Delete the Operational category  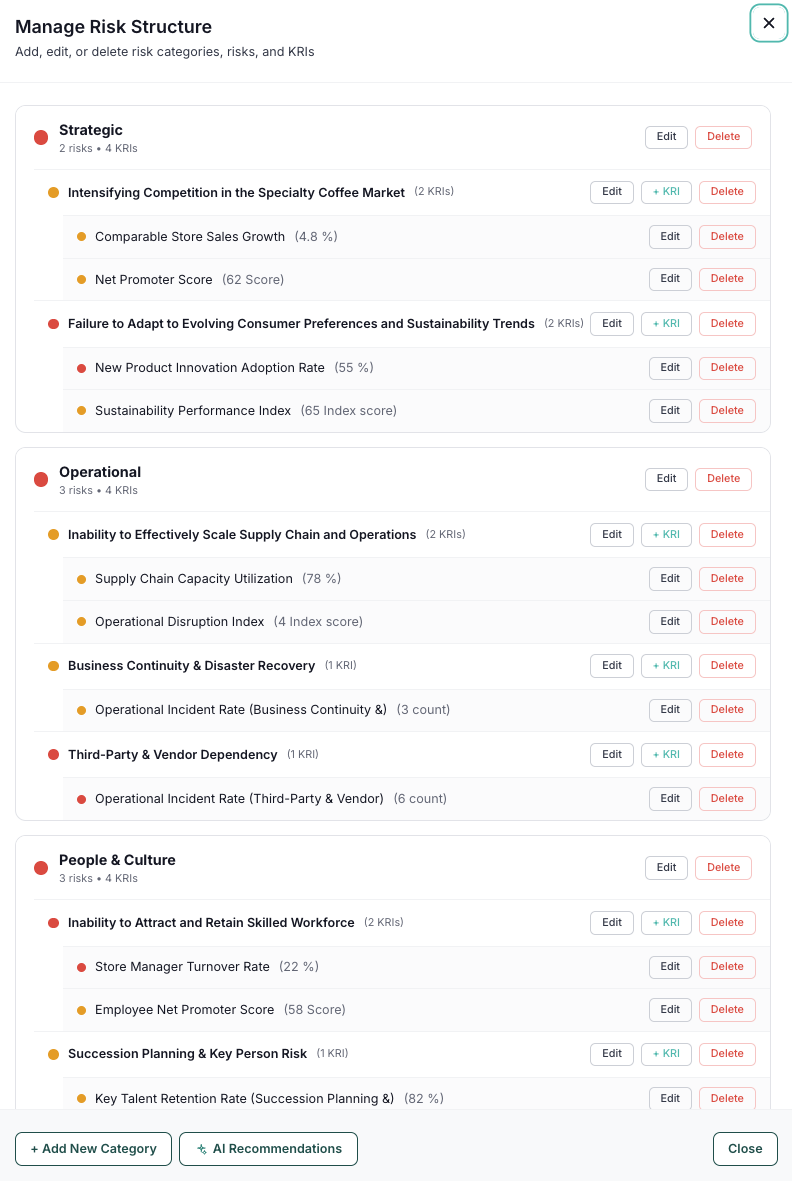(723, 479)
